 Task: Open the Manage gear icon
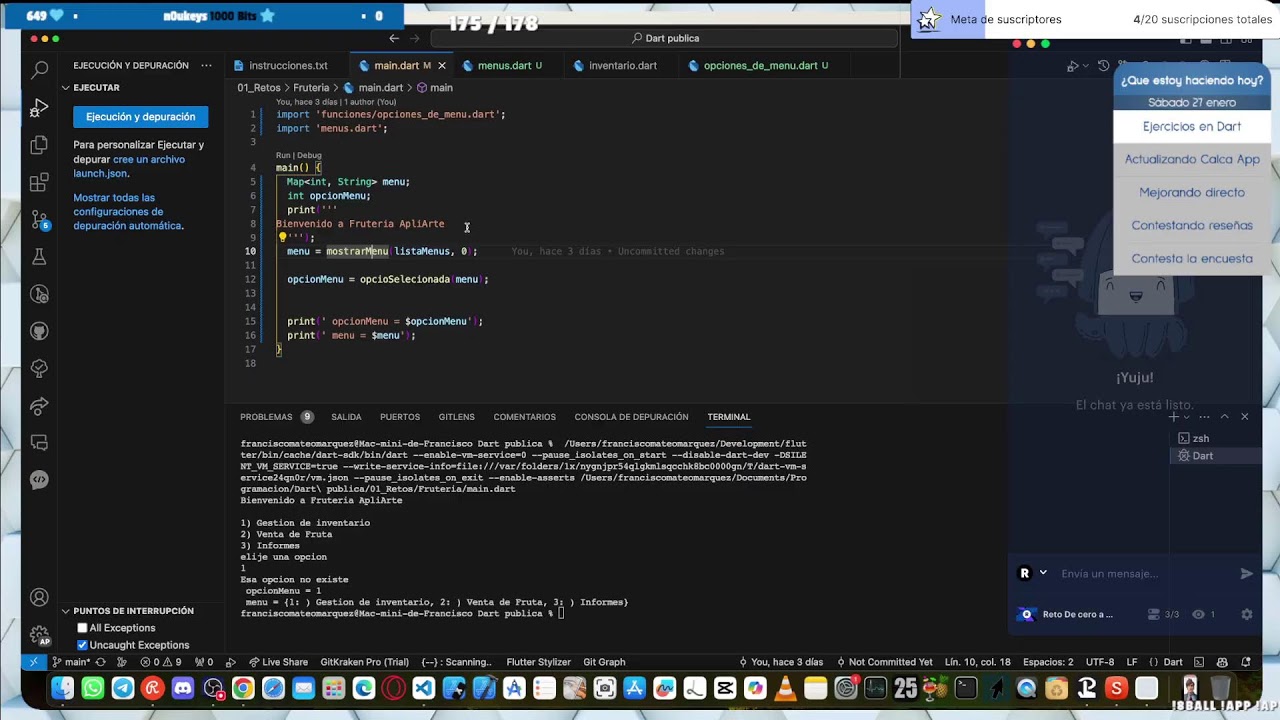click(40, 635)
